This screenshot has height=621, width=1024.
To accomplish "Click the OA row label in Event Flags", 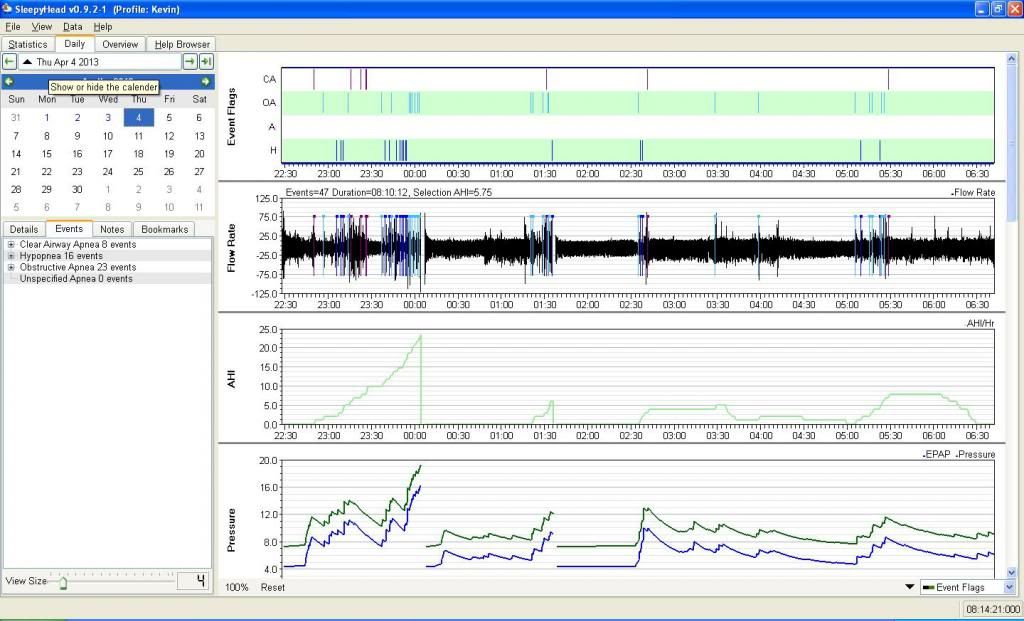I will (x=269, y=103).
